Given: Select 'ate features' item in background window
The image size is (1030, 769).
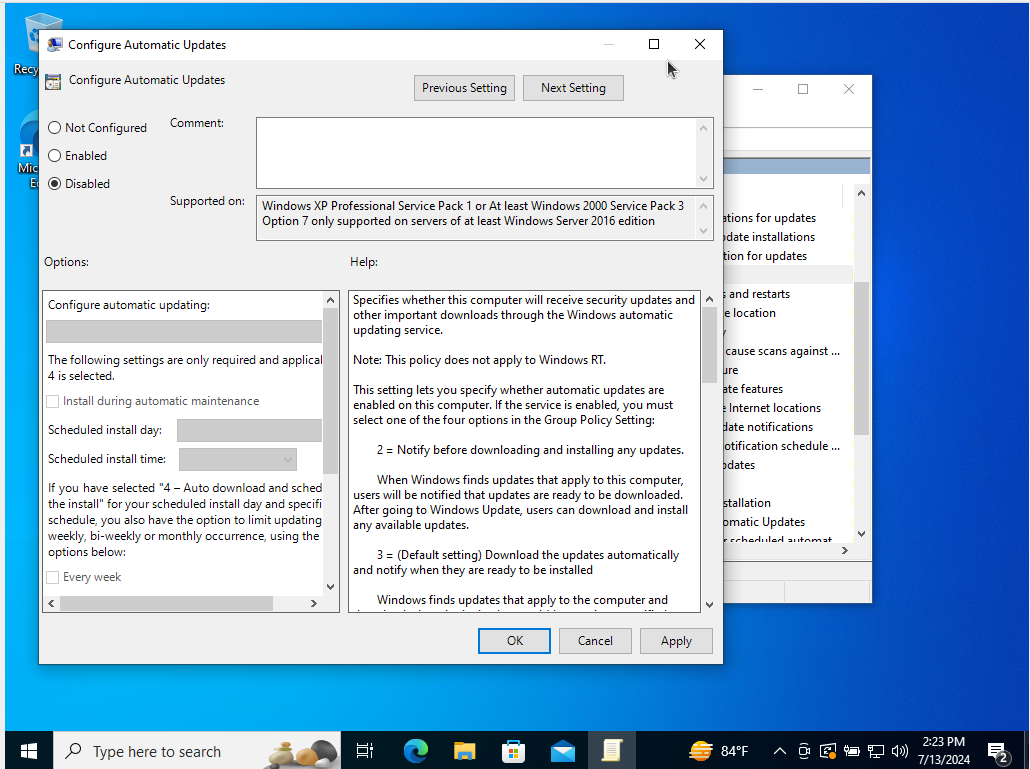Looking at the screenshot, I should coord(754,389).
